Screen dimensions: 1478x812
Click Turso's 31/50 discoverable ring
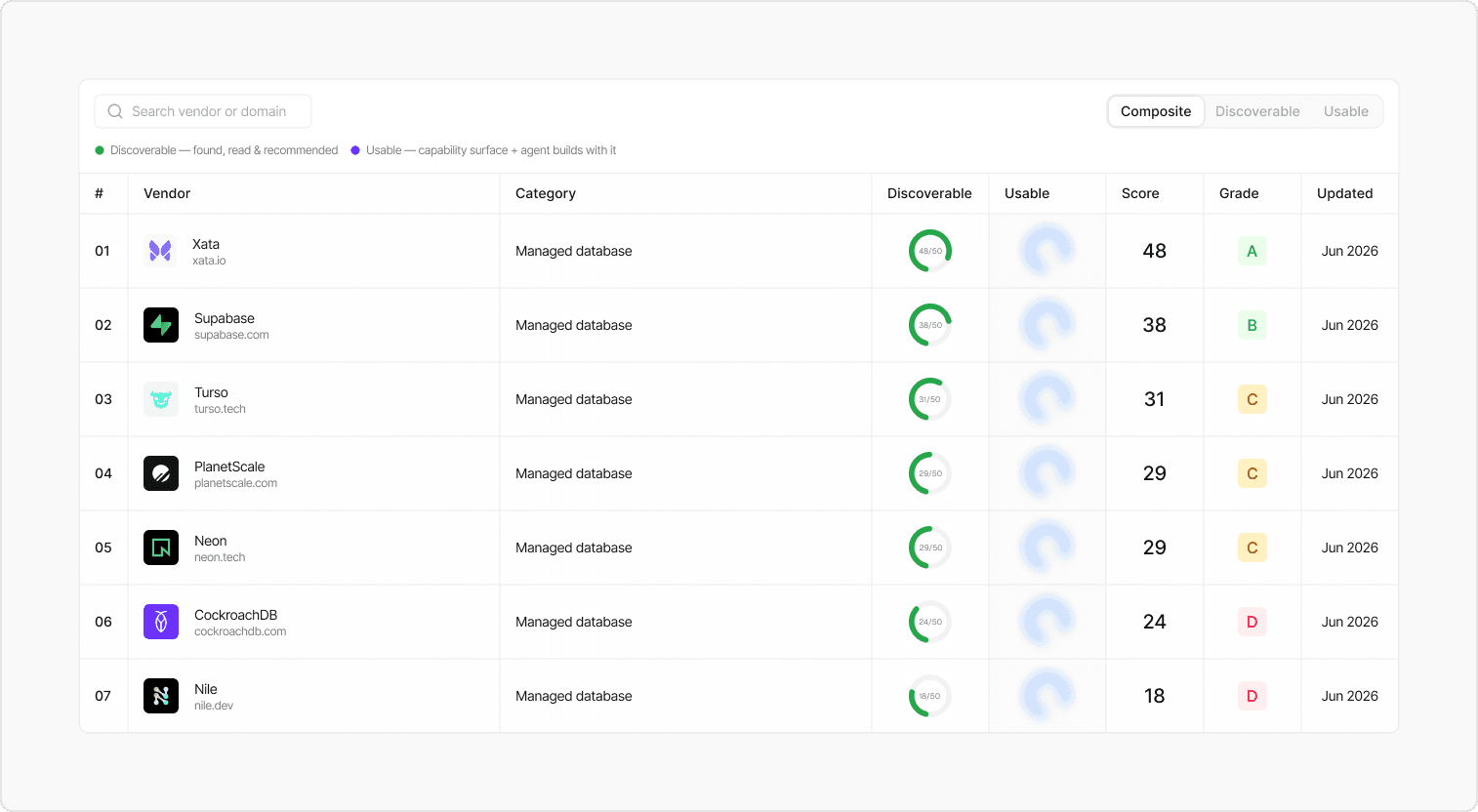pos(930,399)
